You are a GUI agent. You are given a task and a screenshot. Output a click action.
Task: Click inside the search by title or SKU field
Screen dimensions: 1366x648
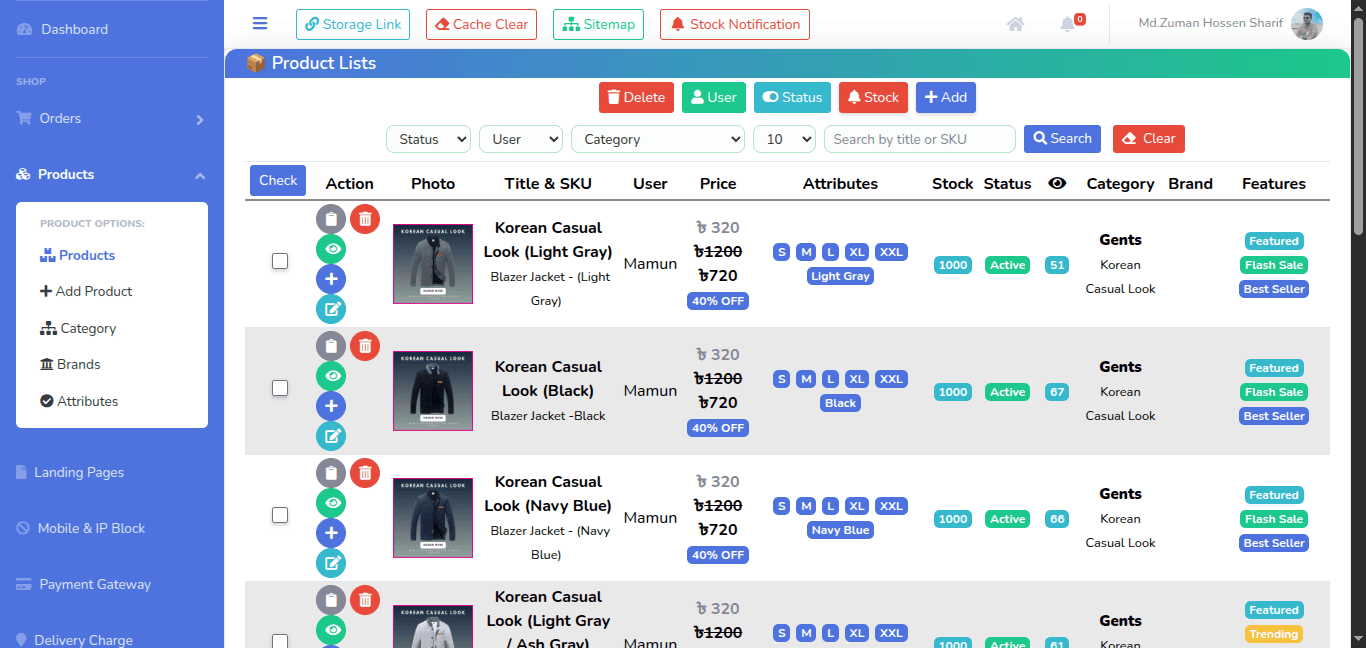click(919, 139)
